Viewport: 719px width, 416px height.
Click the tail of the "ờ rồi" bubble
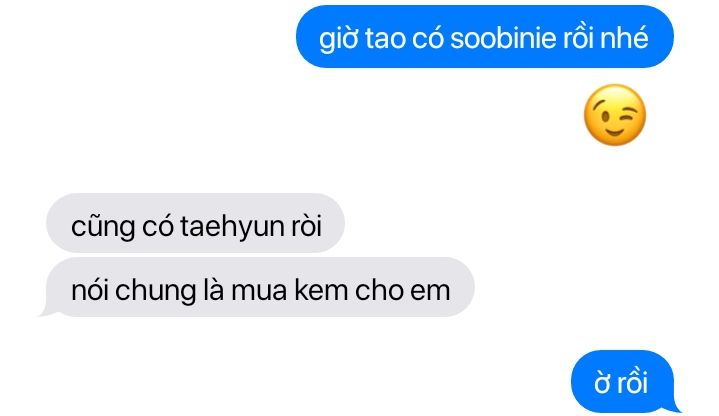[x=674, y=406]
